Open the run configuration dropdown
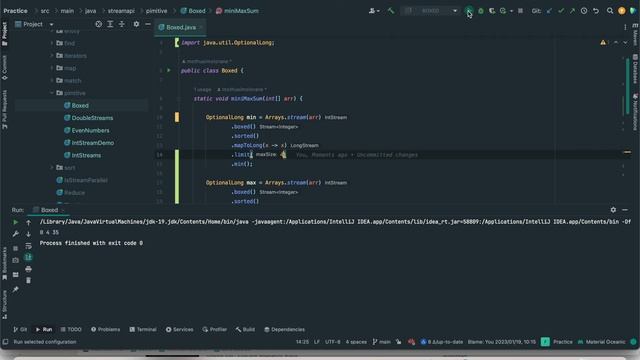 coord(430,11)
